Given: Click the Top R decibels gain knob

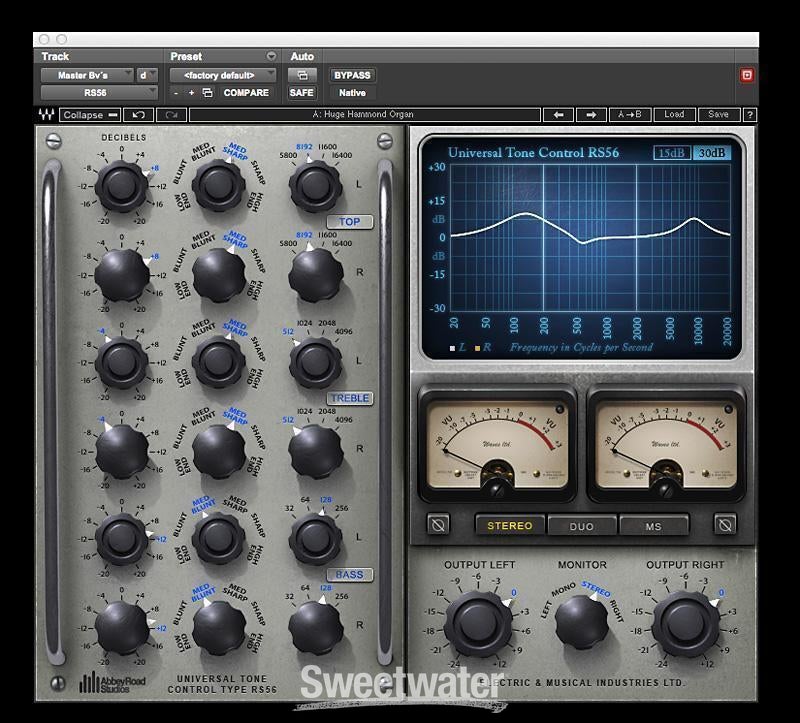Looking at the screenshot, I should point(121,276).
